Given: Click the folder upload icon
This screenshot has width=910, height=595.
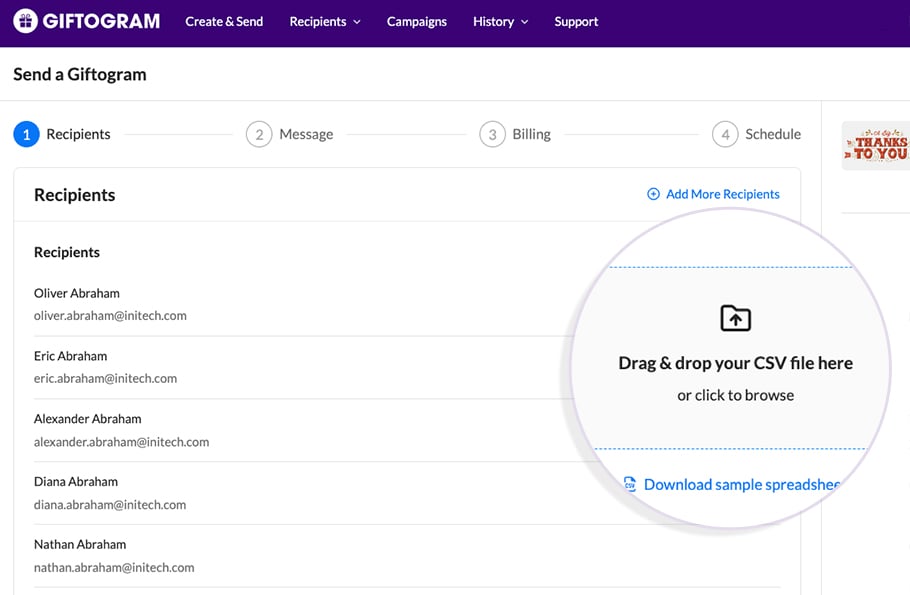Looking at the screenshot, I should (735, 318).
